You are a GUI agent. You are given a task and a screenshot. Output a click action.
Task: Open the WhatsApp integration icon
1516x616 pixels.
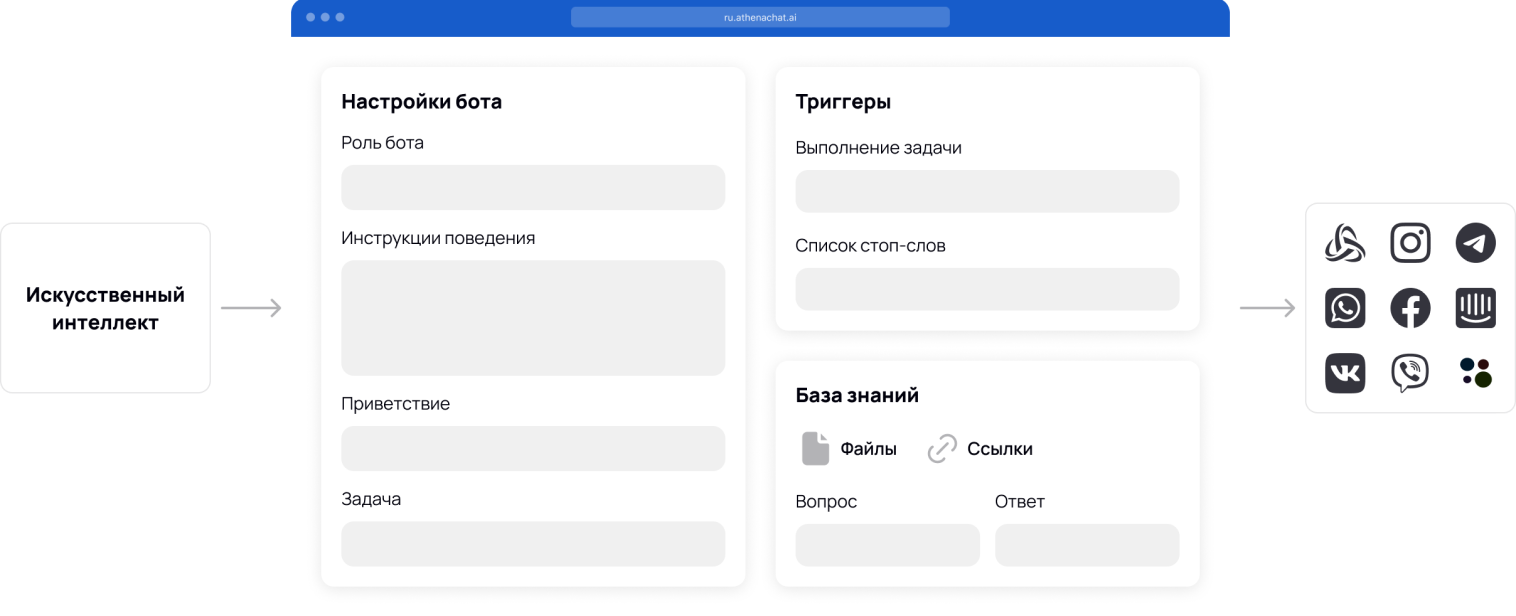tap(1345, 308)
